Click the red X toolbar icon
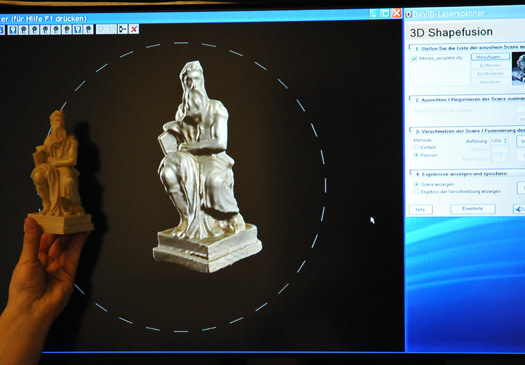The height and width of the screenshot is (365, 525). pos(134,29)
